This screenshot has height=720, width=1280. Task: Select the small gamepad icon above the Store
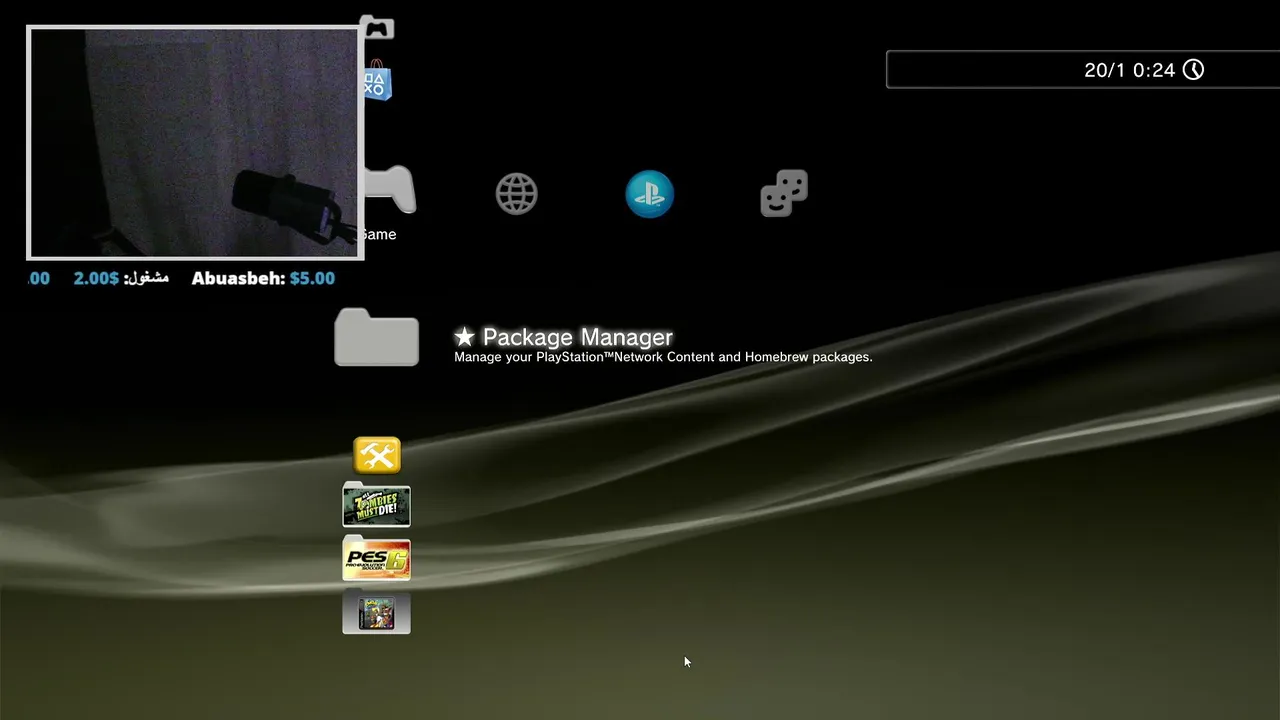pyautogui.click(x=378, y=28)
